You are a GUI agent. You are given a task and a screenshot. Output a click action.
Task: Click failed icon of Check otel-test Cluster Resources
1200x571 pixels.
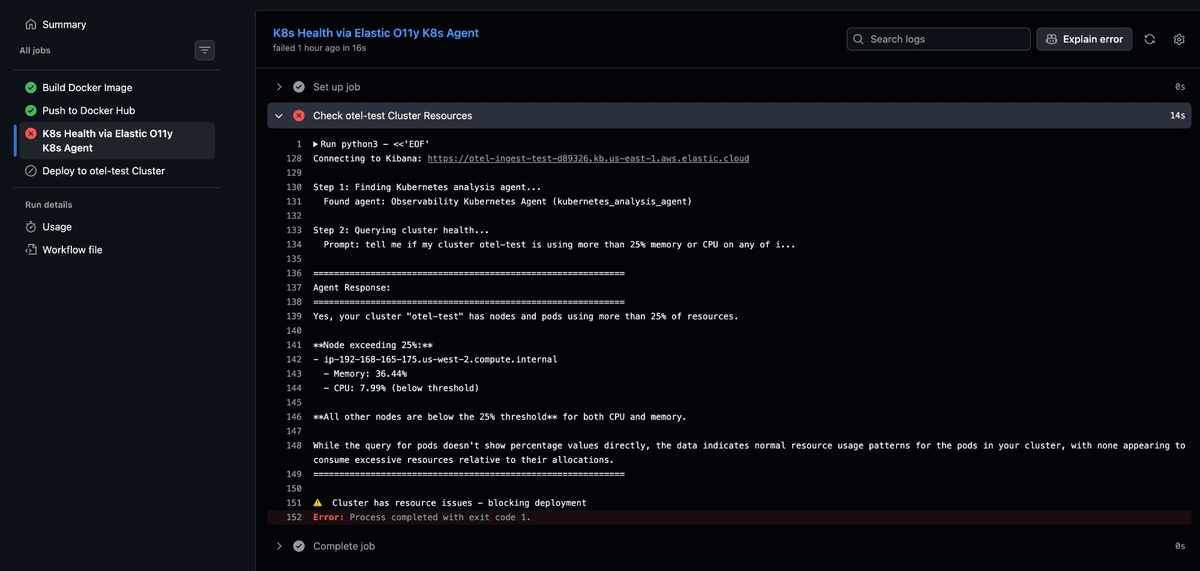[299, 116]
